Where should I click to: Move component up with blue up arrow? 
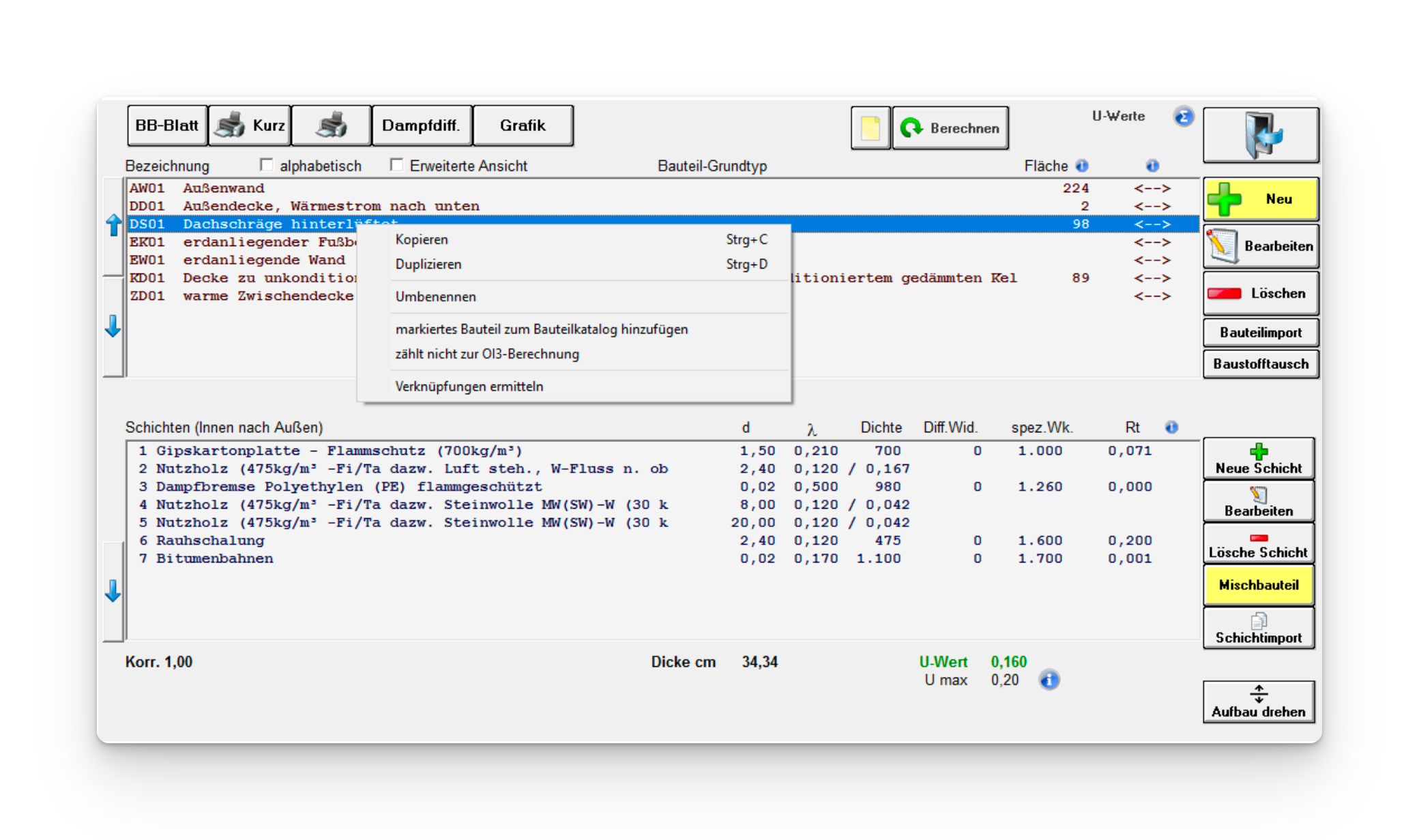click(113, 225)
